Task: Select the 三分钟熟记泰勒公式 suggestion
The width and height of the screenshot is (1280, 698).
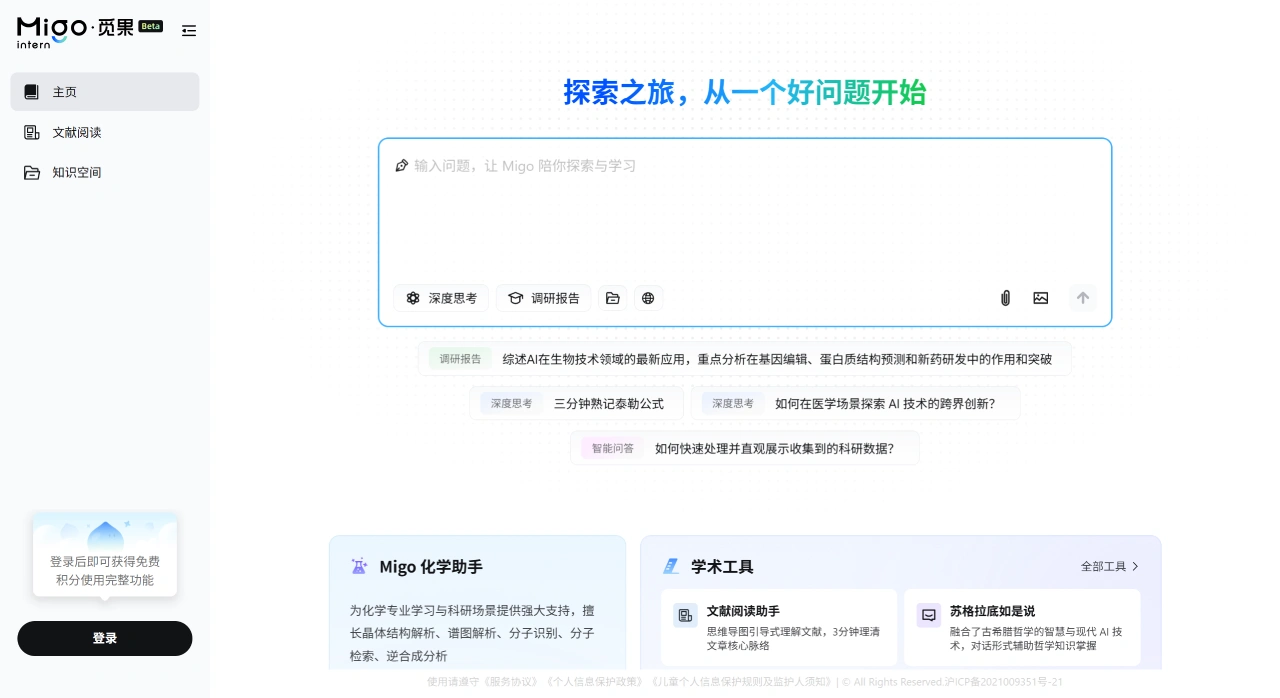Action: click(x=577, y=403)
